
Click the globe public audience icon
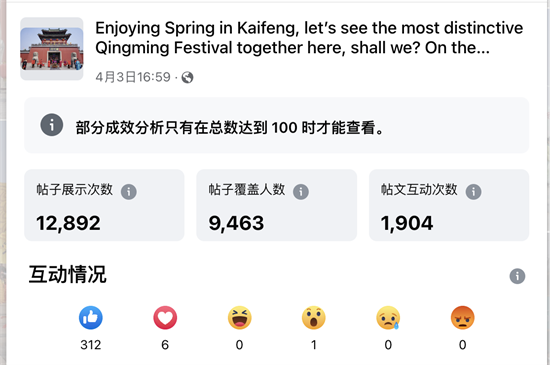[x=187, y=77]
